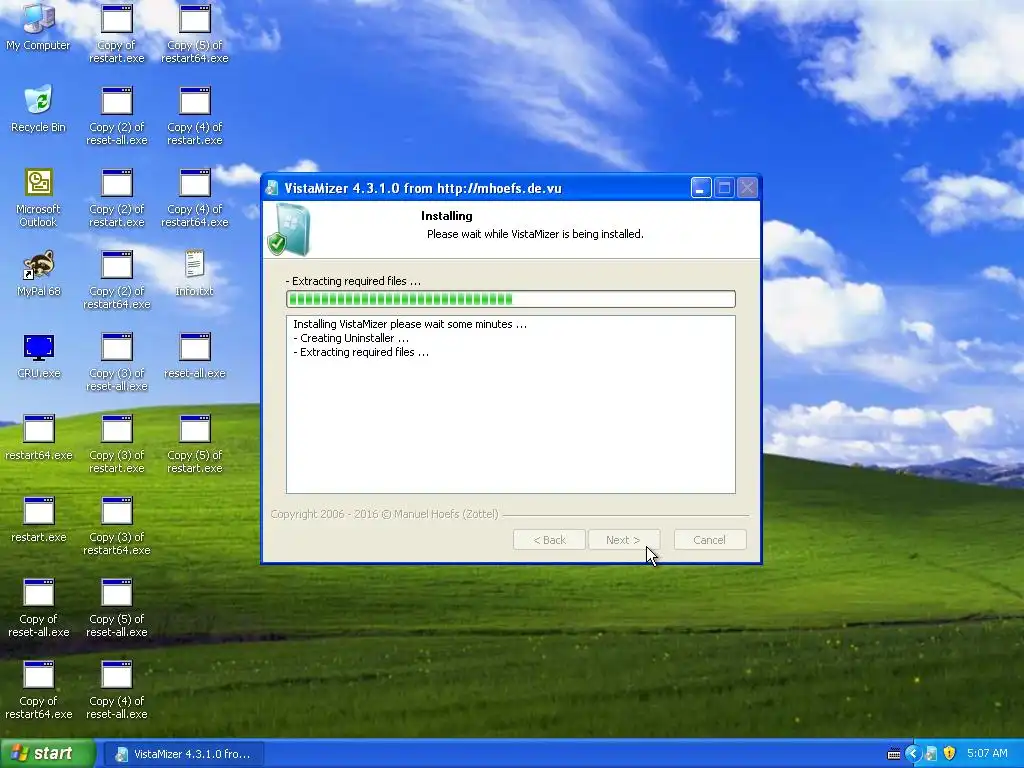Image resolution: width=1024 pixels, height=768 pixels.
Task: Click the VistaMizer title bar icon
Action: tap(272, 188)
